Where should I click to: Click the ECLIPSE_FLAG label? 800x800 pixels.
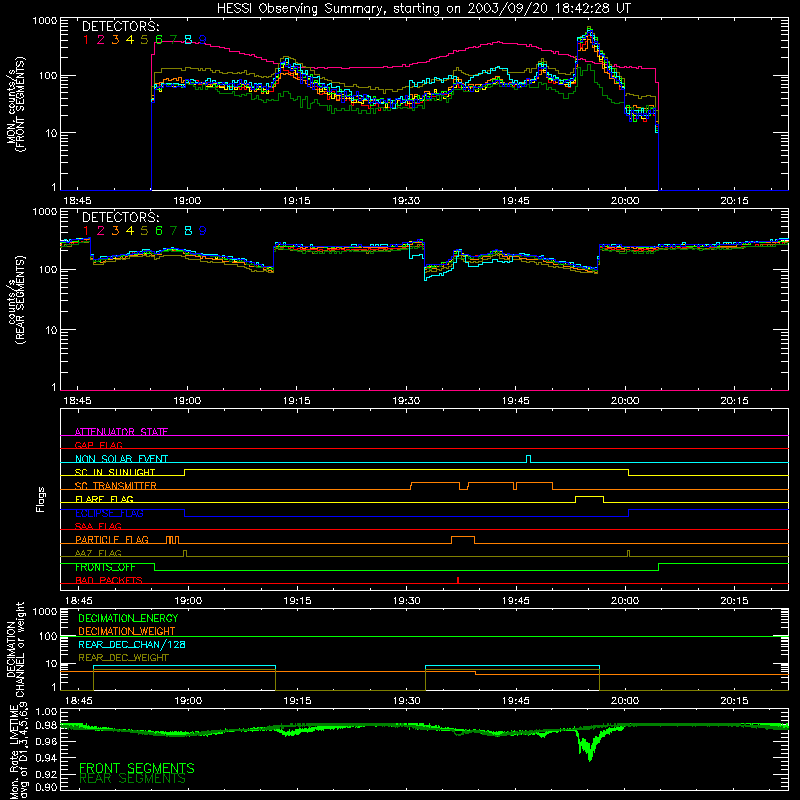(x=109, y=513)
